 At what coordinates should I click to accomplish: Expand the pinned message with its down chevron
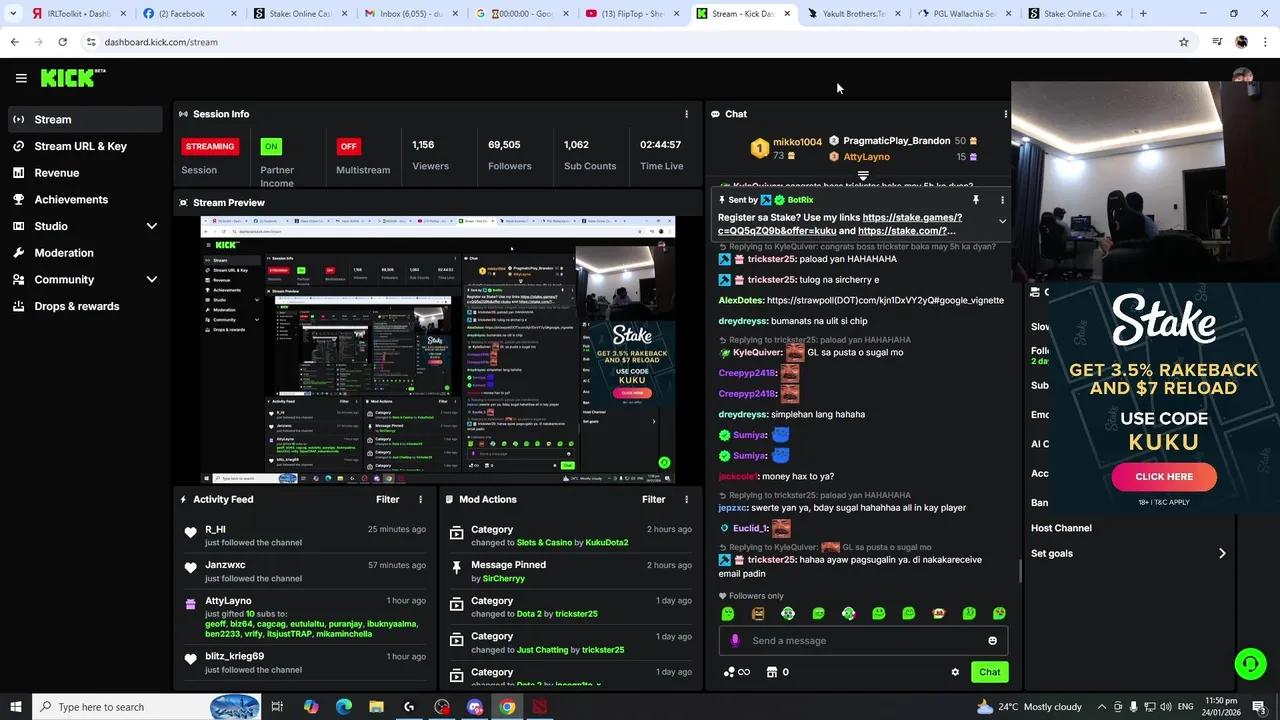1002,221
